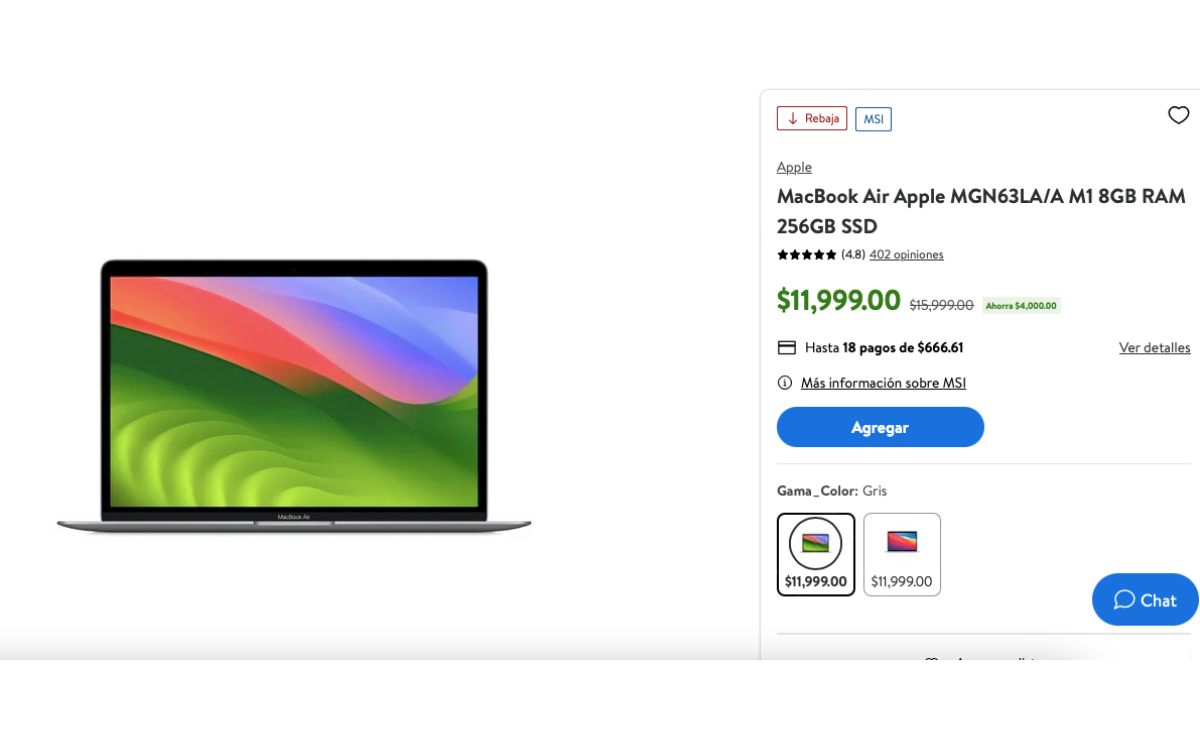Click the crossed-out $15,999.00 original price
1200x747 pixels.
tap(941, 305)
